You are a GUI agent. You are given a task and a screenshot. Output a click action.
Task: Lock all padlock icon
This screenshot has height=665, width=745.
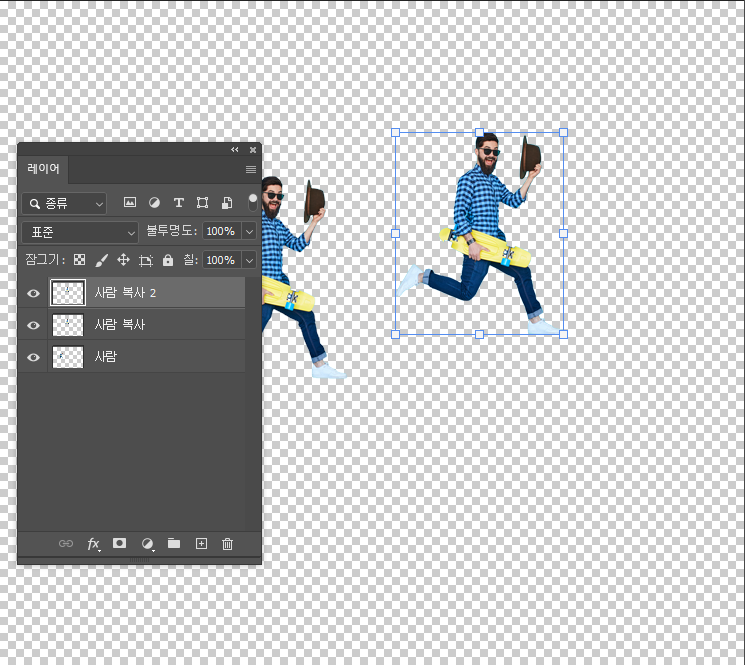168,260
